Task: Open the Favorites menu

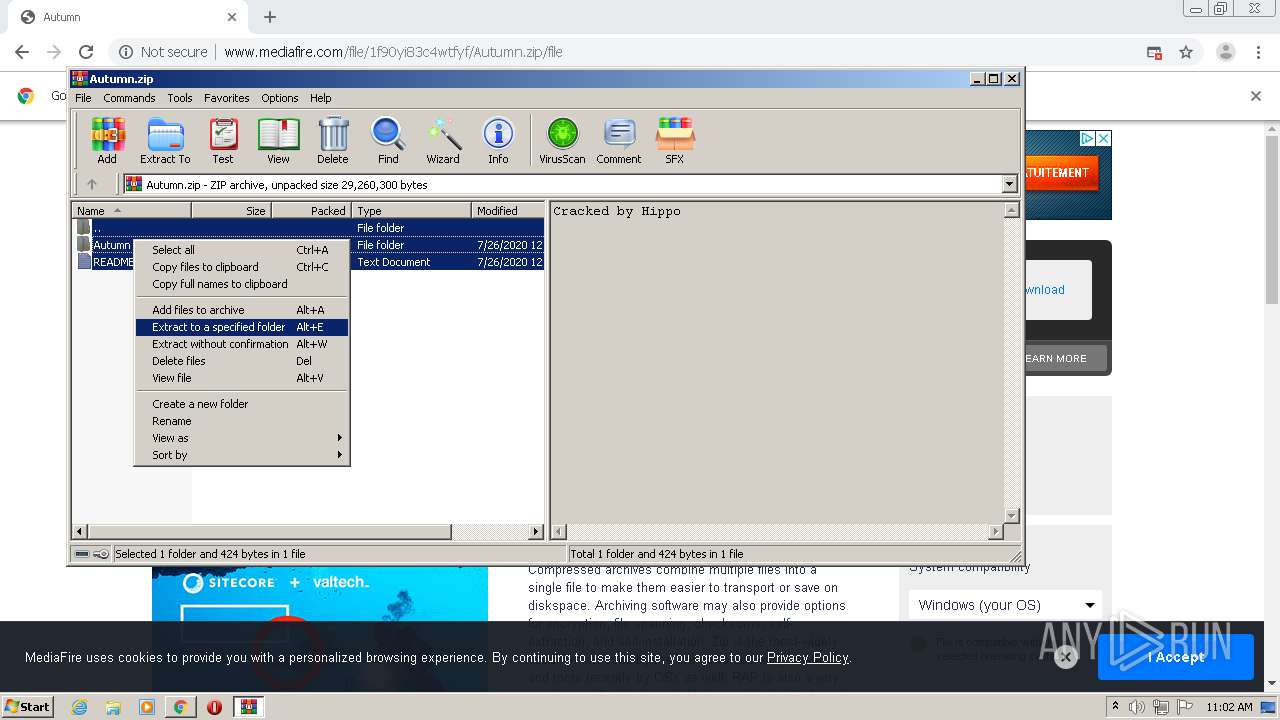Action: click(227, 98)
